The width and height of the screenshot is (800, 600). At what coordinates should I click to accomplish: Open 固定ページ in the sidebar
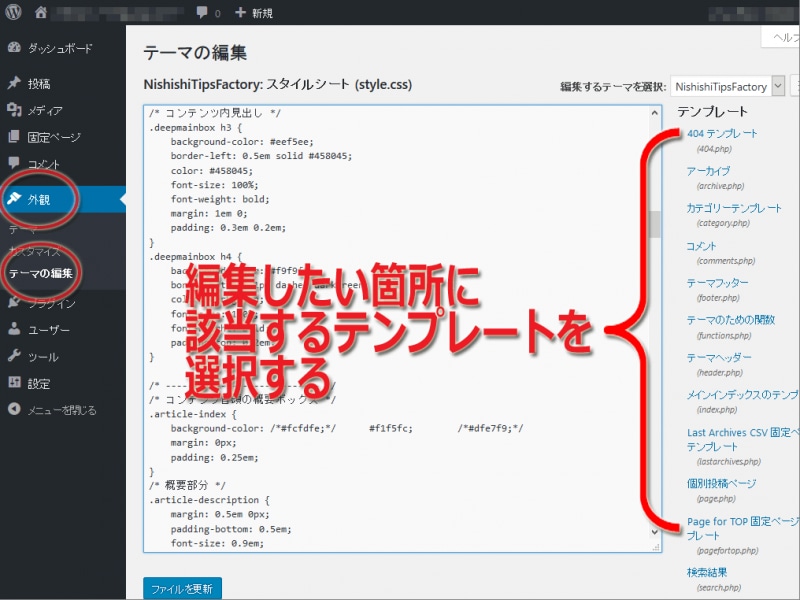click(54, 138)
